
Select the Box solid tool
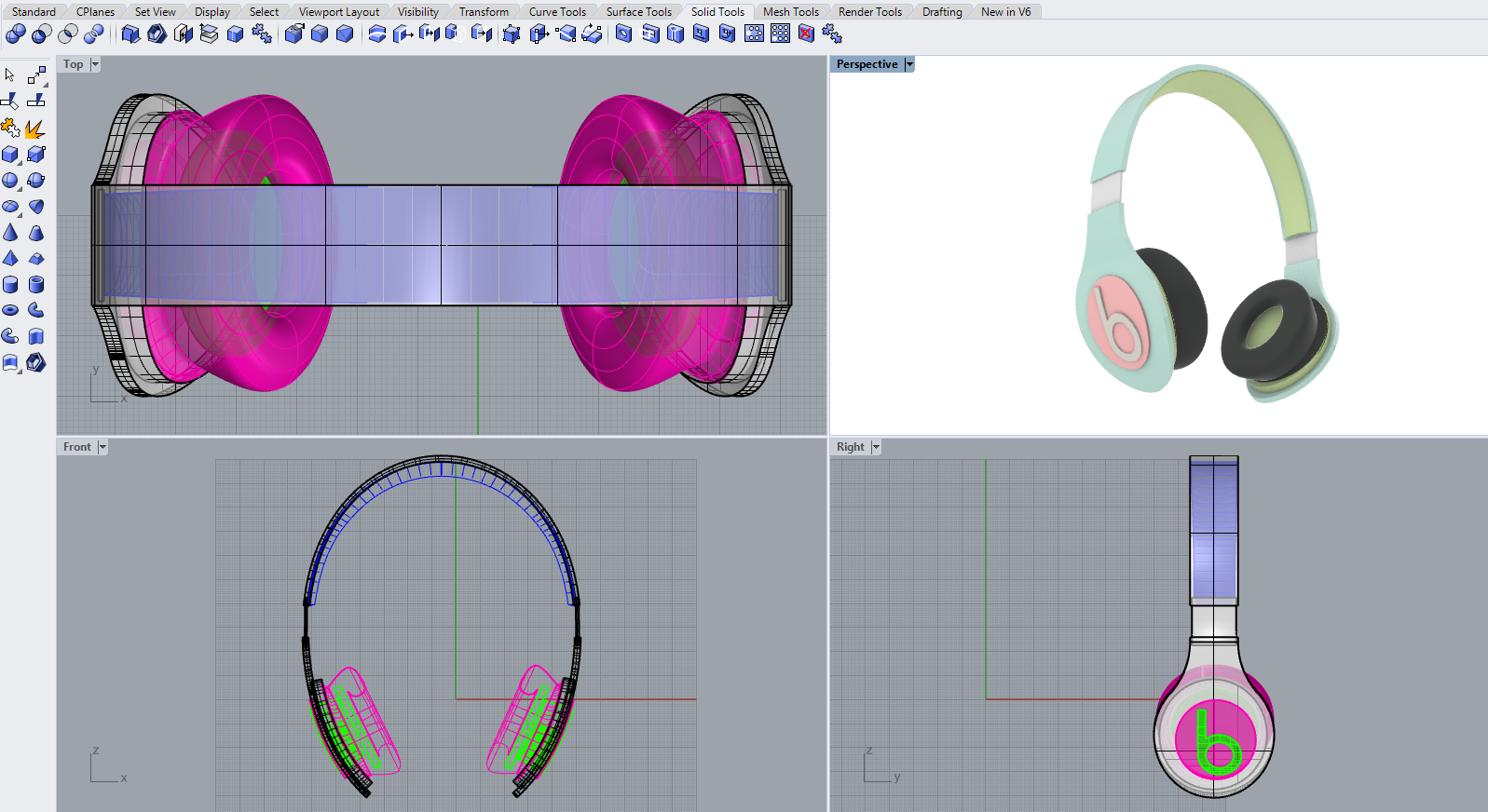(x=10, y=154)
